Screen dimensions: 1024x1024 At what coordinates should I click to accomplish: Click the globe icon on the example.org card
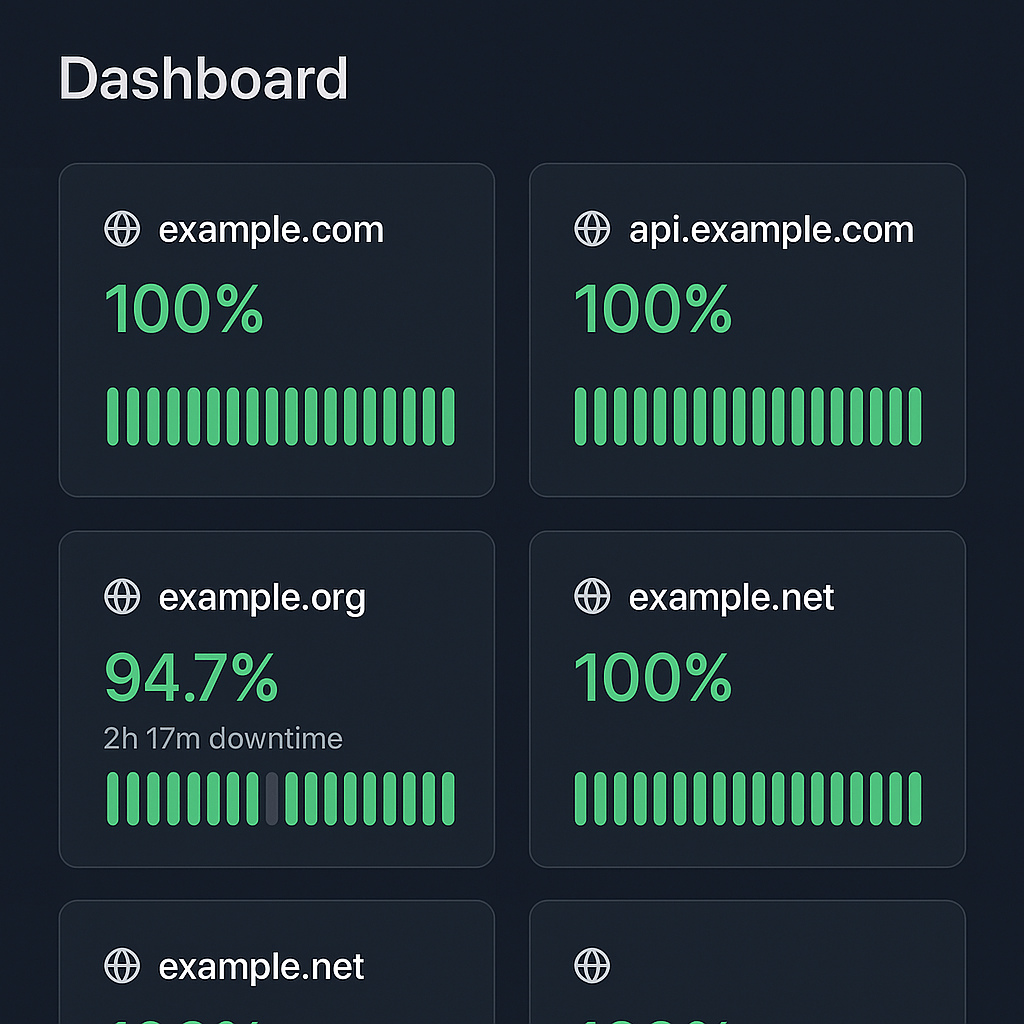tap(122, 597)
